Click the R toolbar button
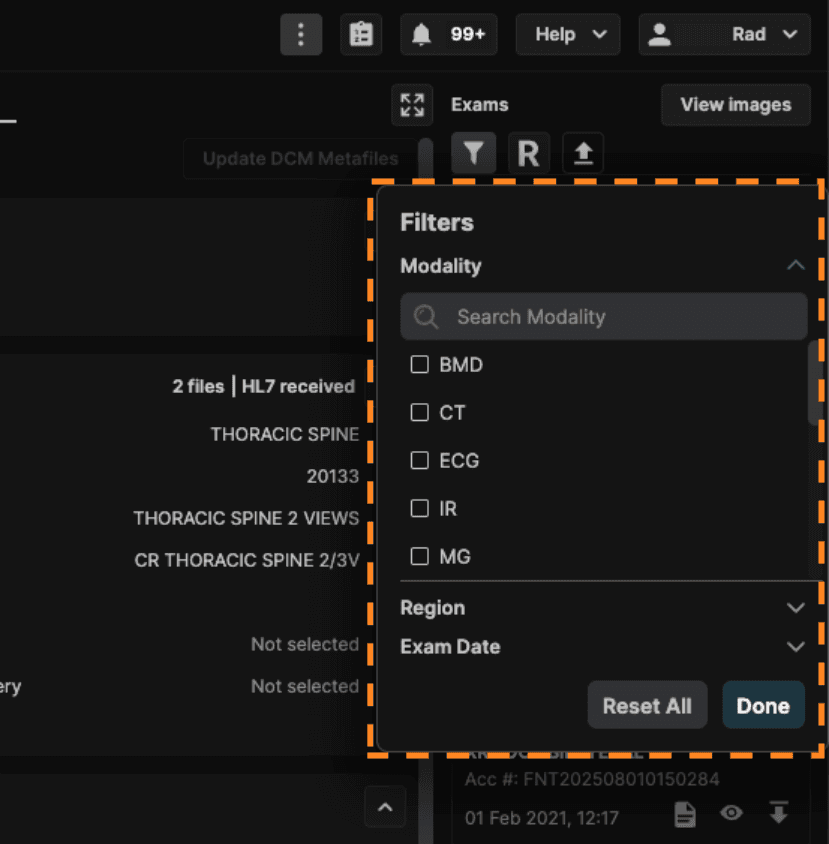The height and width of the screenshot is (844, 829). (x=529, y=153)
